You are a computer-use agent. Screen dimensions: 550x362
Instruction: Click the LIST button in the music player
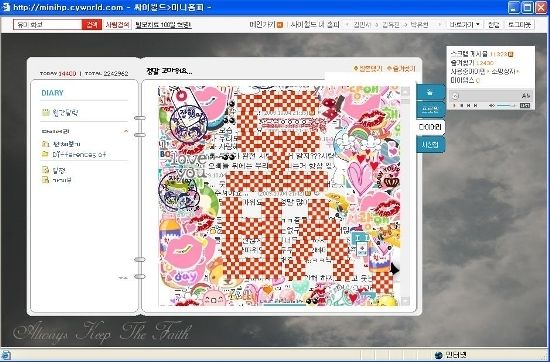coord(525,106)
